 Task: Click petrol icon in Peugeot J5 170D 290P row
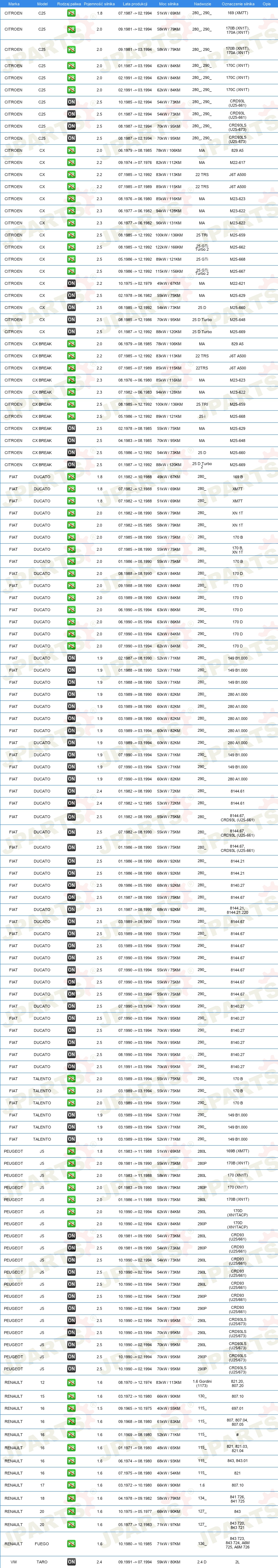71,1224
